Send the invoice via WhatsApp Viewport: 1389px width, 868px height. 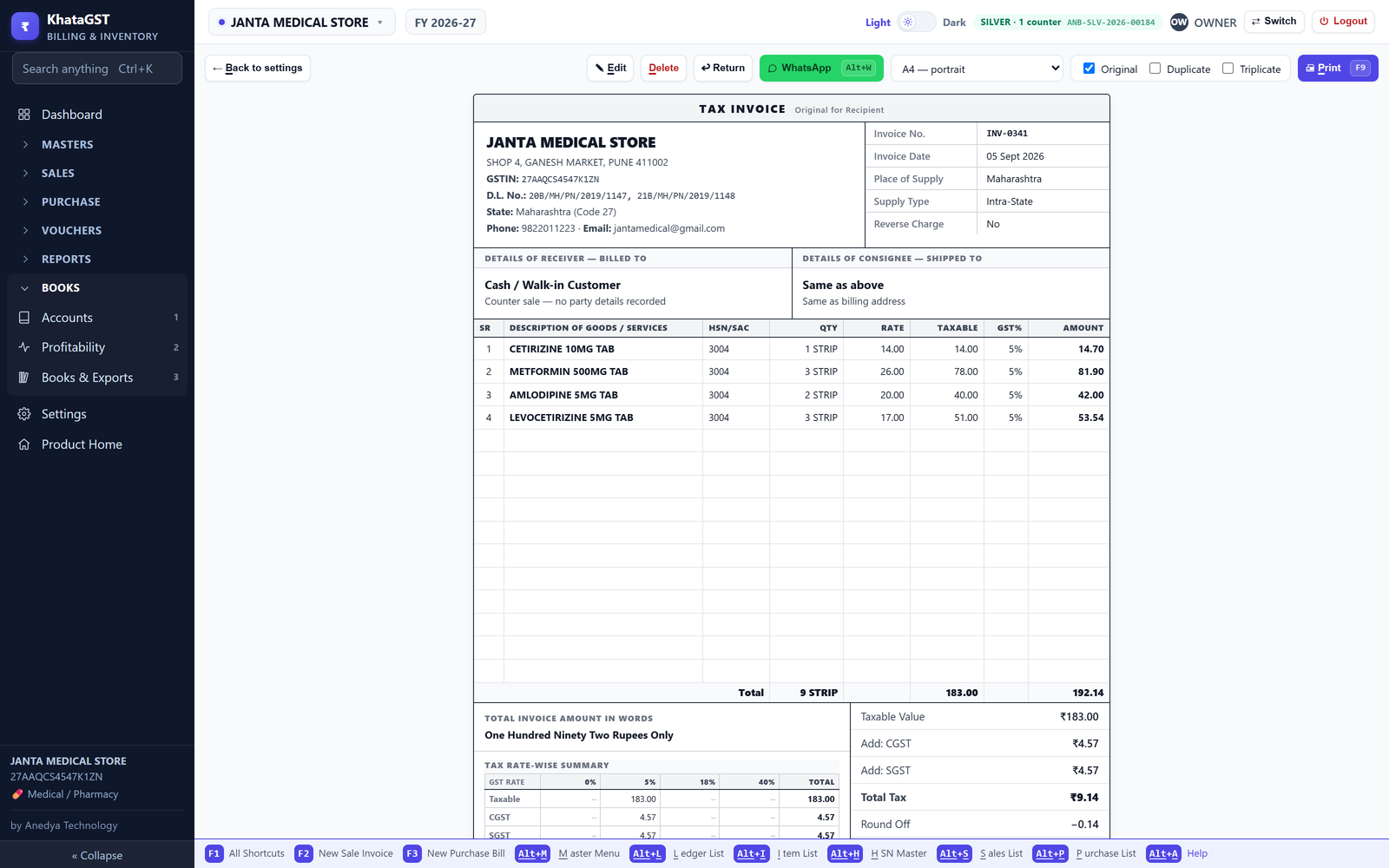pyautogui.click(x=821, y=68)
